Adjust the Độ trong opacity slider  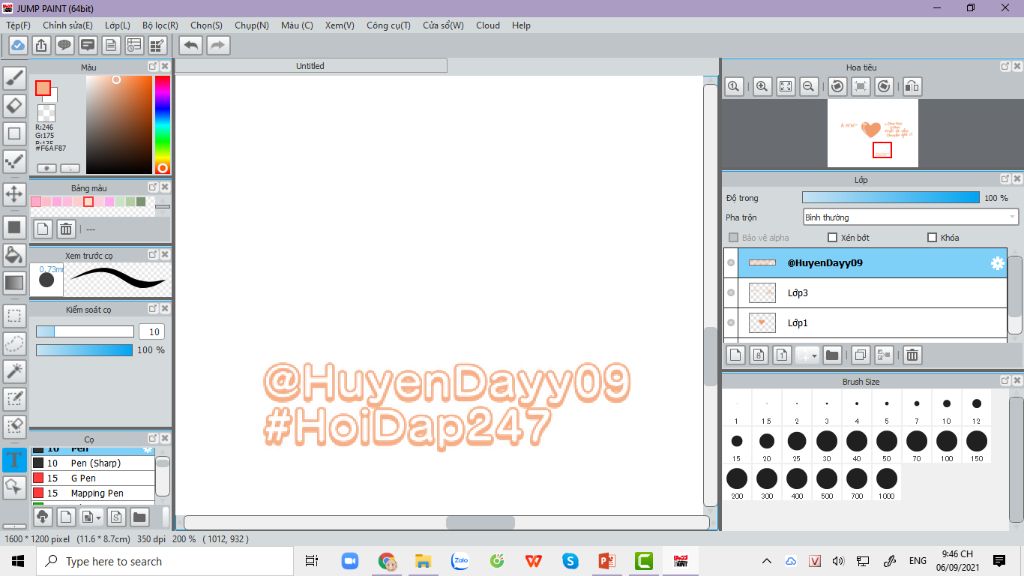tap(891, 197)
